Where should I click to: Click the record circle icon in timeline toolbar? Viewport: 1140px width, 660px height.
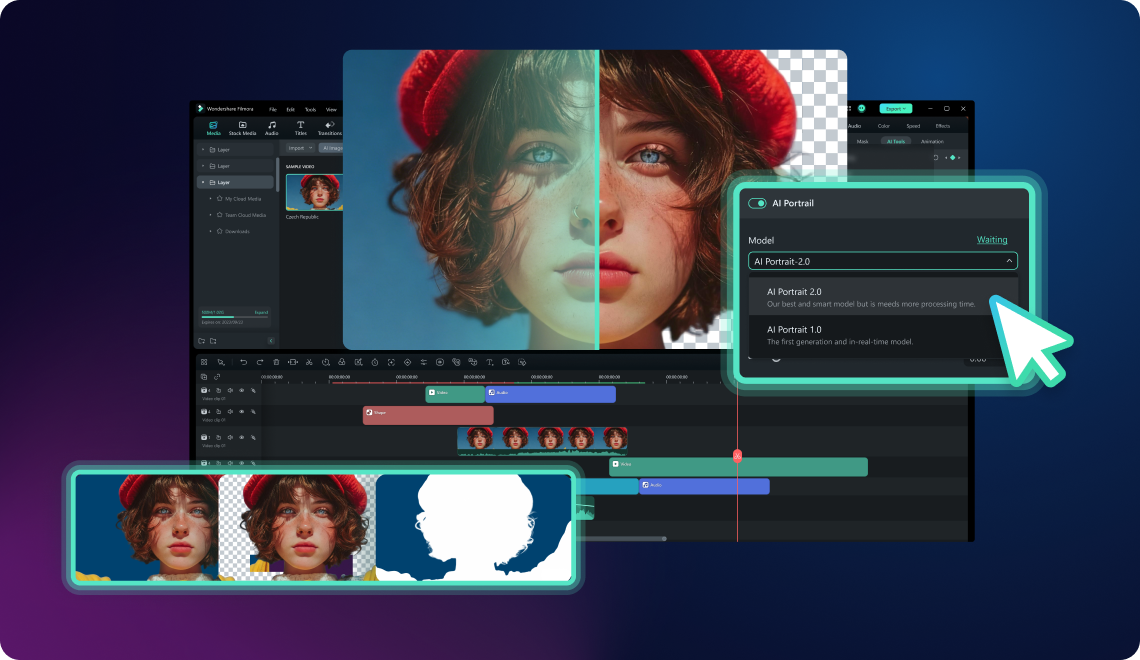click(x=440, y=362)
